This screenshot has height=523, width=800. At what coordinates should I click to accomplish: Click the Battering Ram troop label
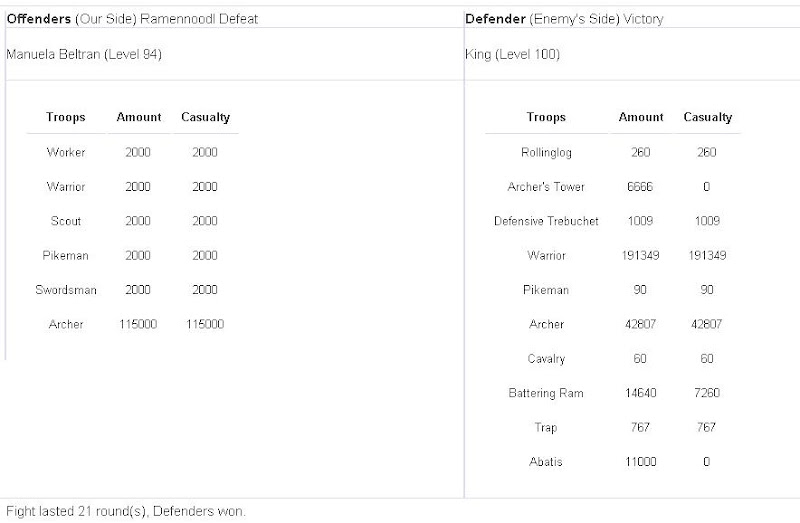tap(546, 394)
